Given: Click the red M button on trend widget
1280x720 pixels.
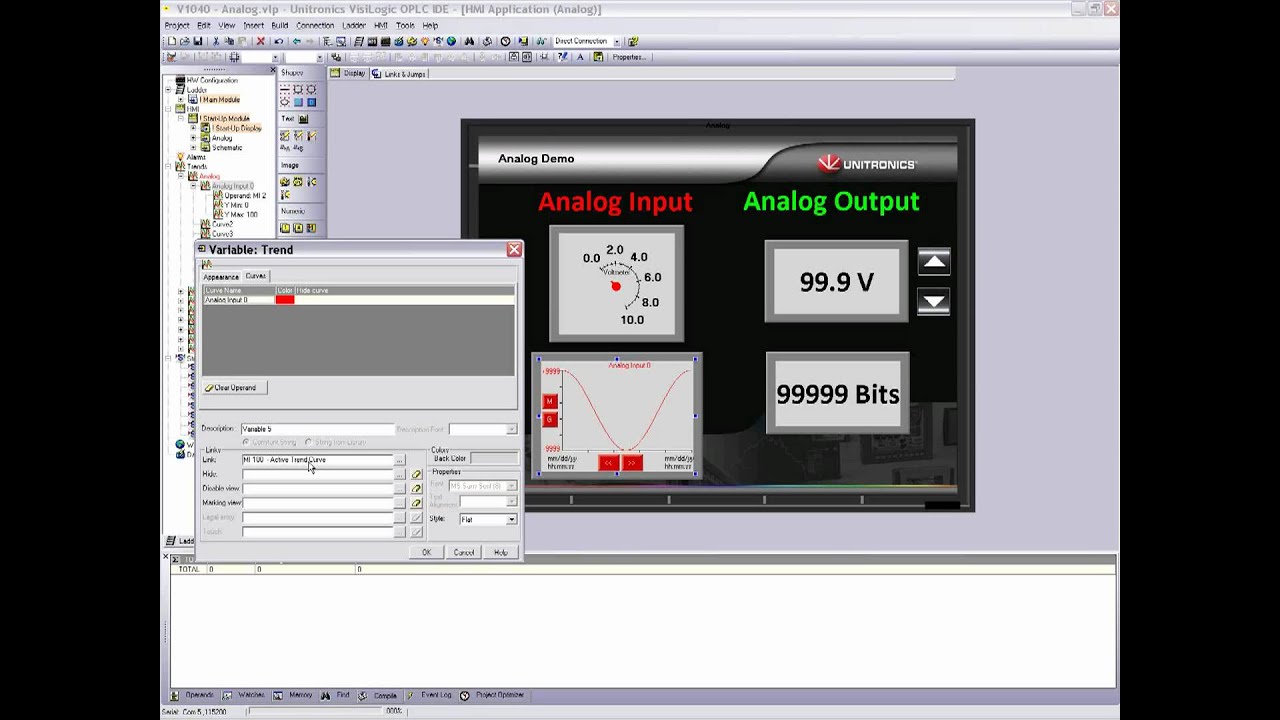Looking at the screenshot, I should coord(549,402).
